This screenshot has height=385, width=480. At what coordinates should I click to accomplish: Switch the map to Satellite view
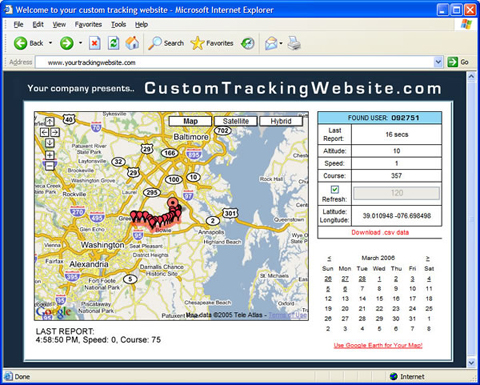click(x=236, y=121)
